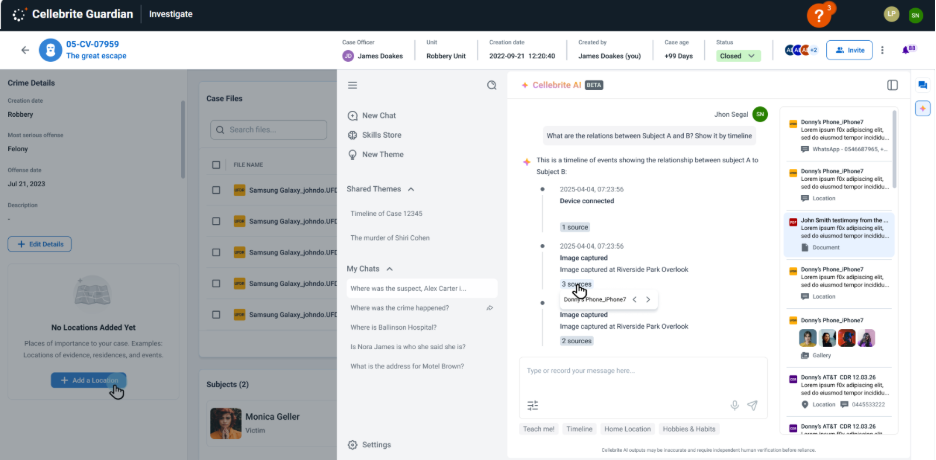The width and height of the screenshot is (936, 460).
Task: Click the microphone icon in message box
Action: coord(735,405)
